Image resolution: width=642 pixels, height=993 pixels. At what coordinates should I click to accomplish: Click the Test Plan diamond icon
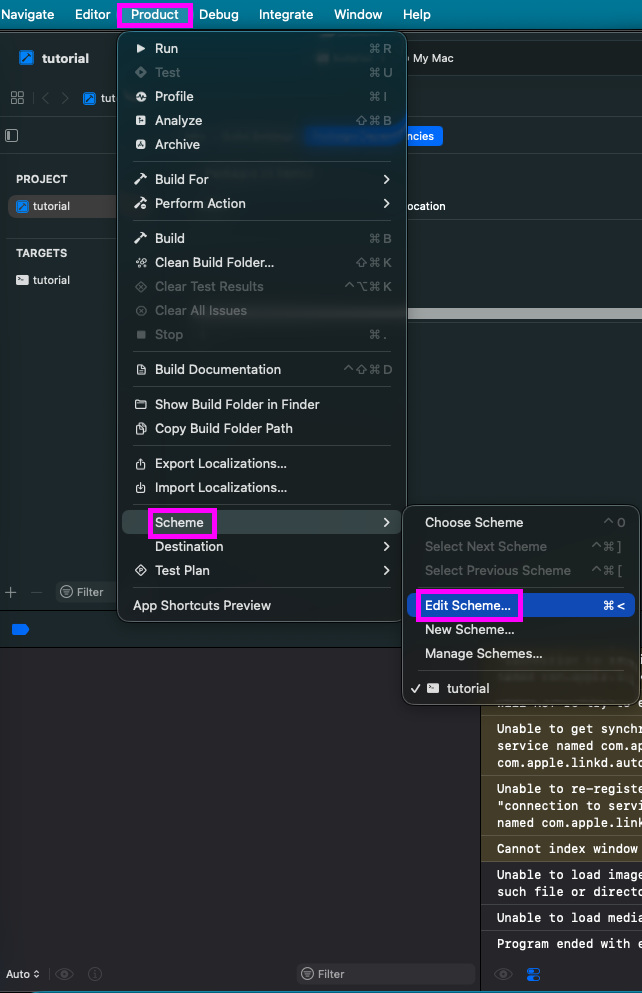(141, 571)
